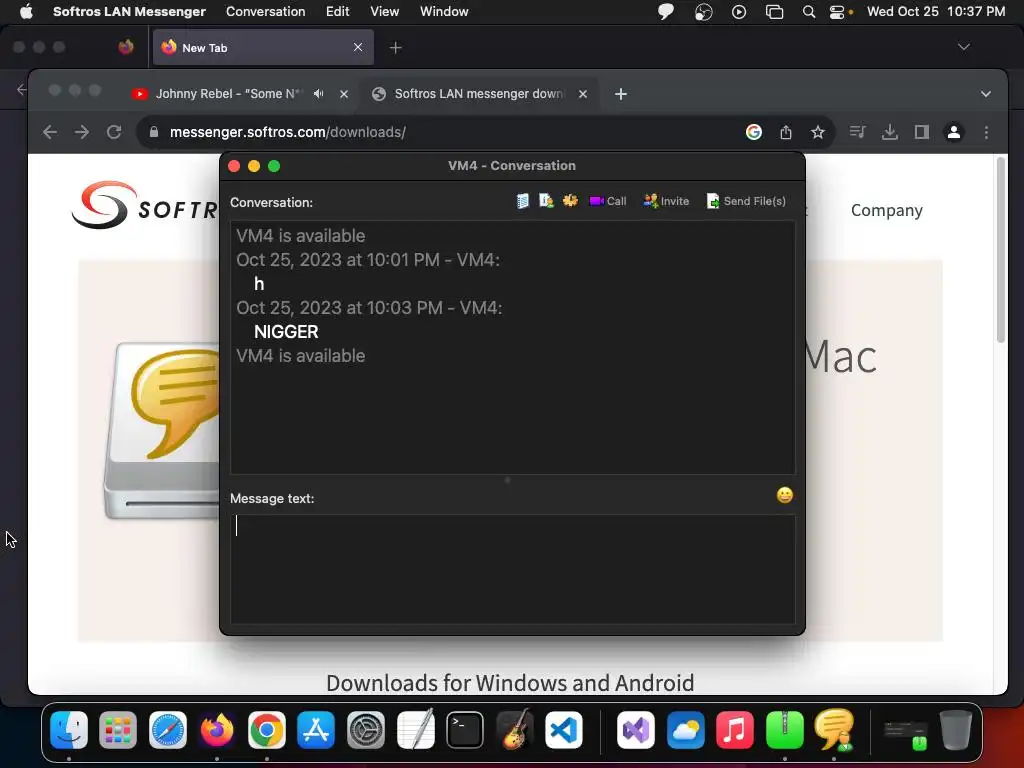
Task: Open Chrome media controls icon
Action: point(857,132)
